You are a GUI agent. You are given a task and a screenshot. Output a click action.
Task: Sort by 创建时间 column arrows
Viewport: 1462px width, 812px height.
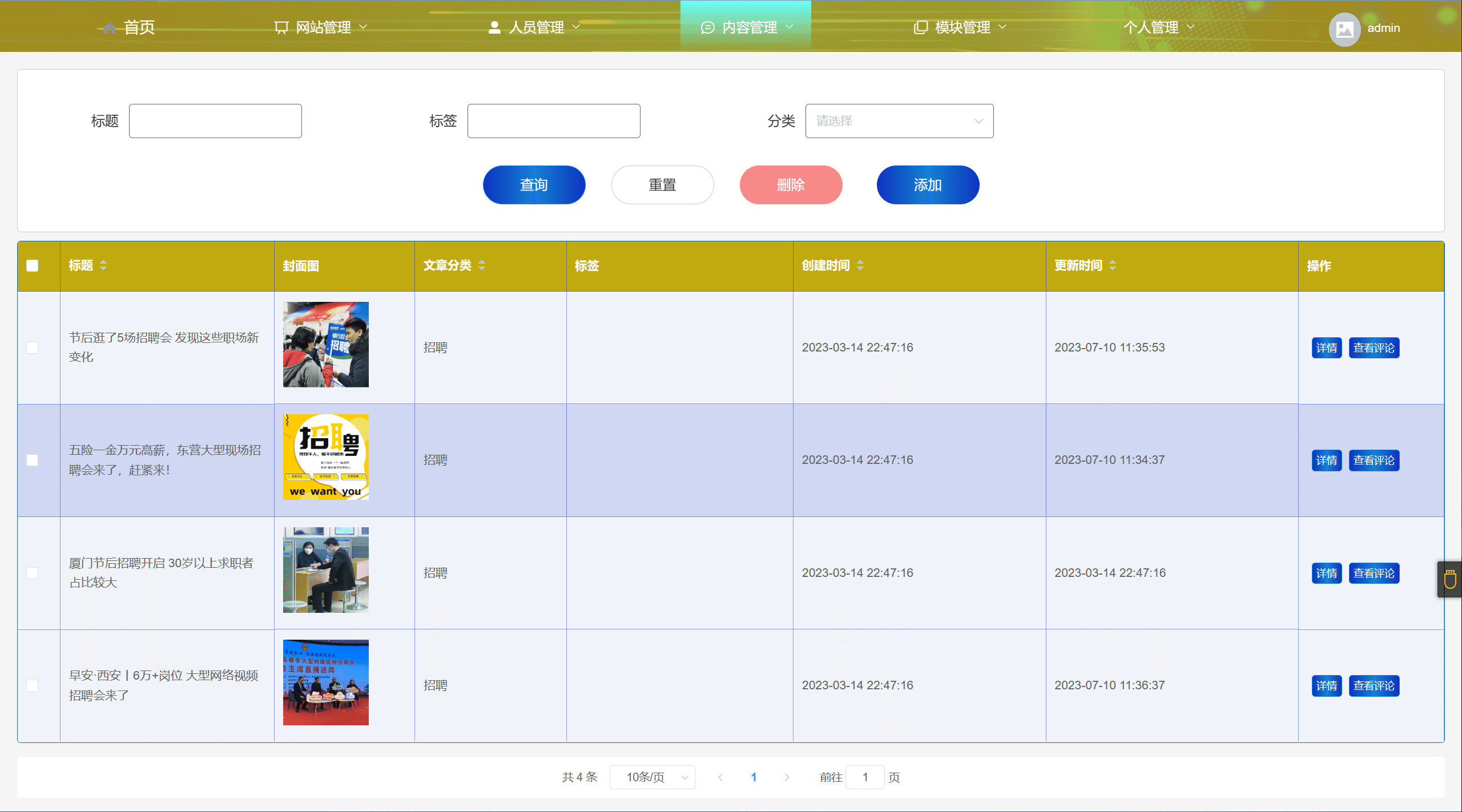[860, 265]
